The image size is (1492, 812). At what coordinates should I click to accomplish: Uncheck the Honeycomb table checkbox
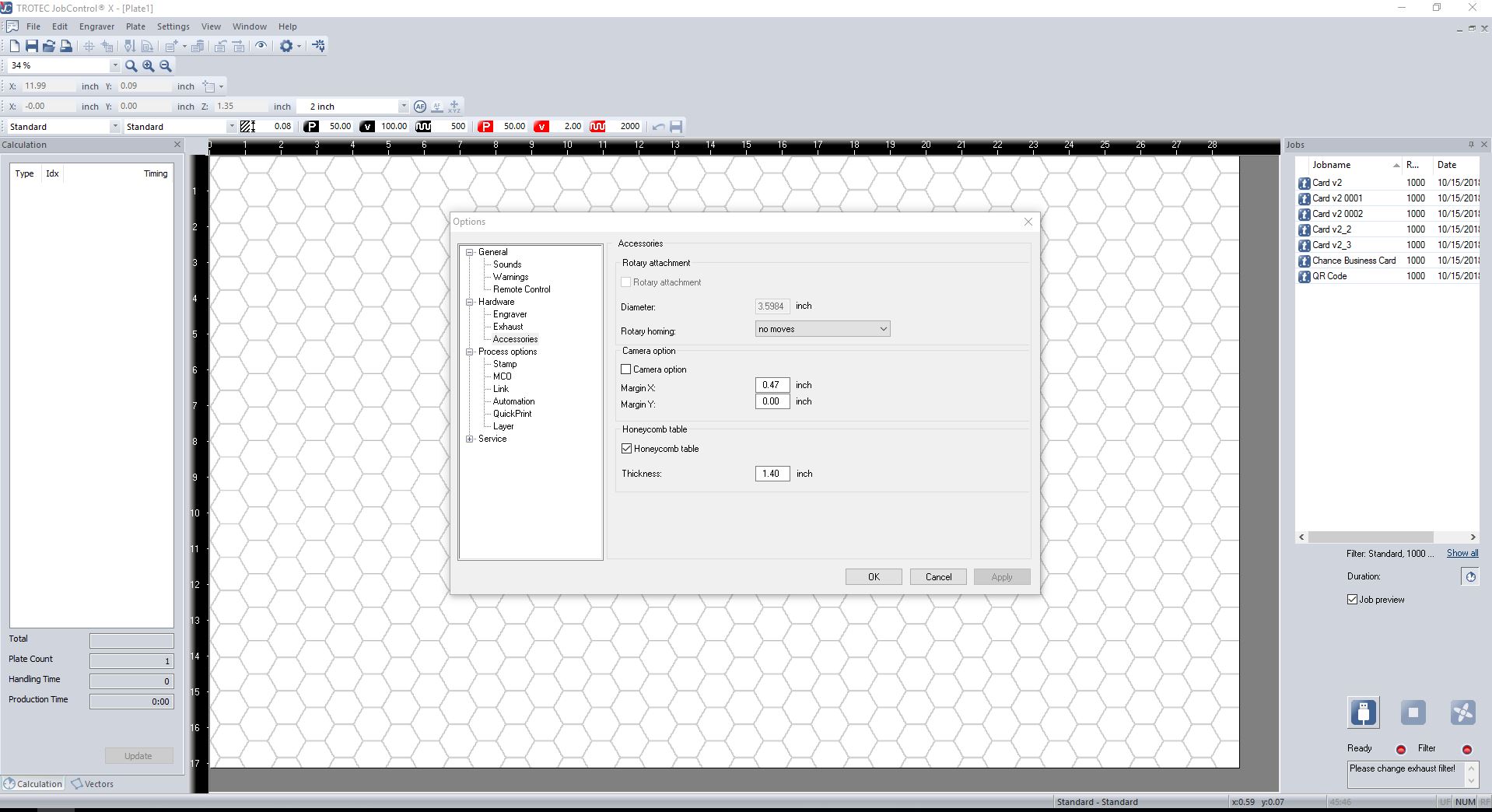coord(626,449)
